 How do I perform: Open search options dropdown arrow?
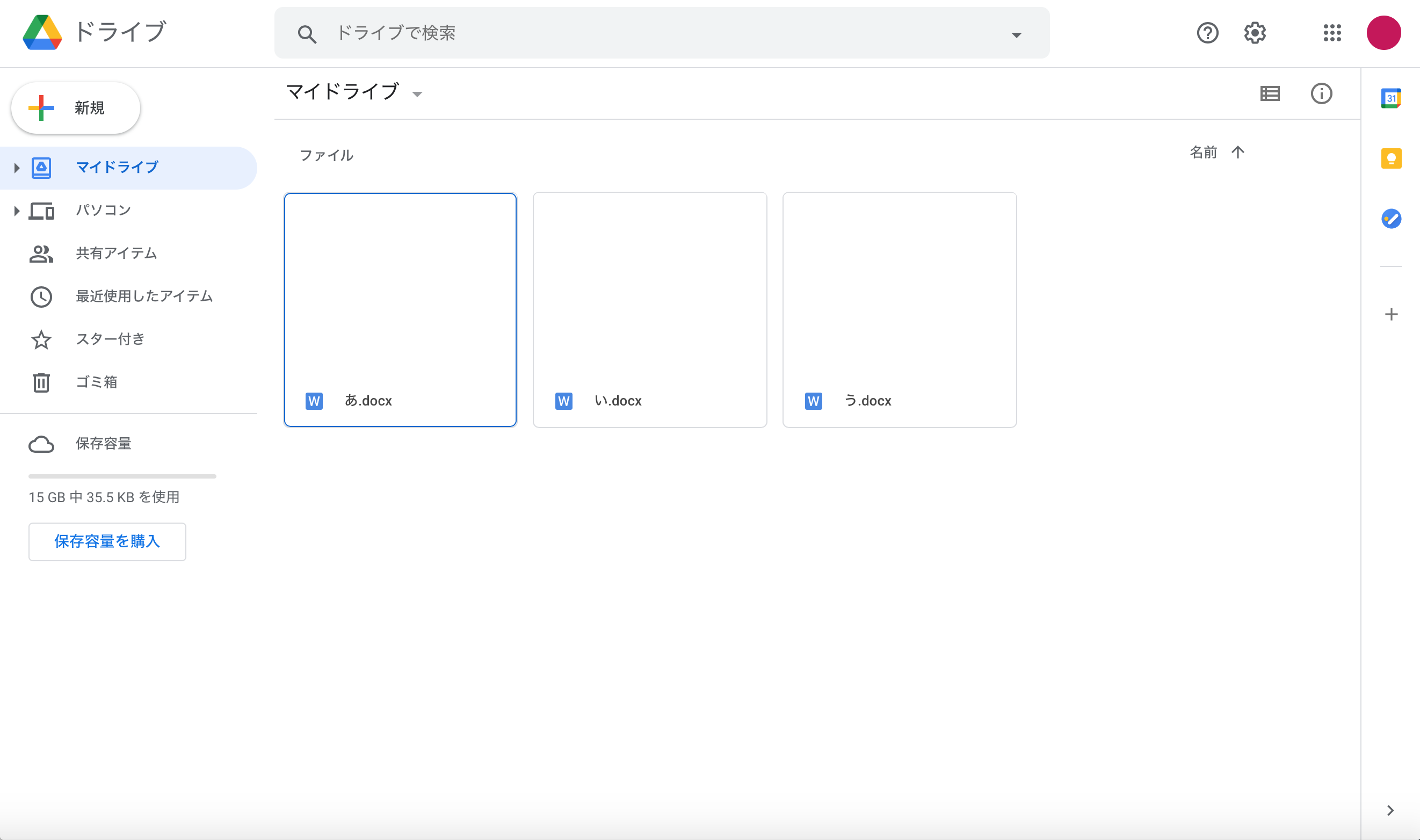coord(1016,35)
